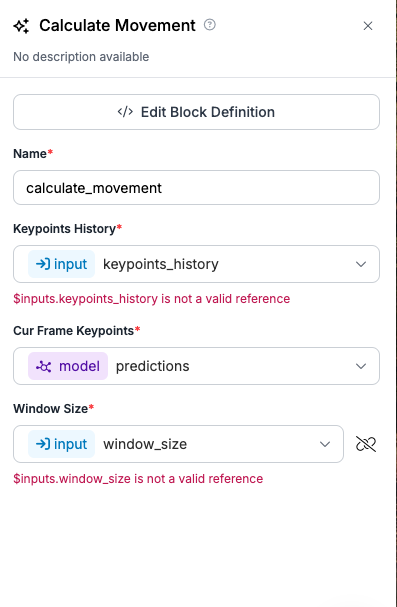Click the keypoints_history invalid reference error

152,299
